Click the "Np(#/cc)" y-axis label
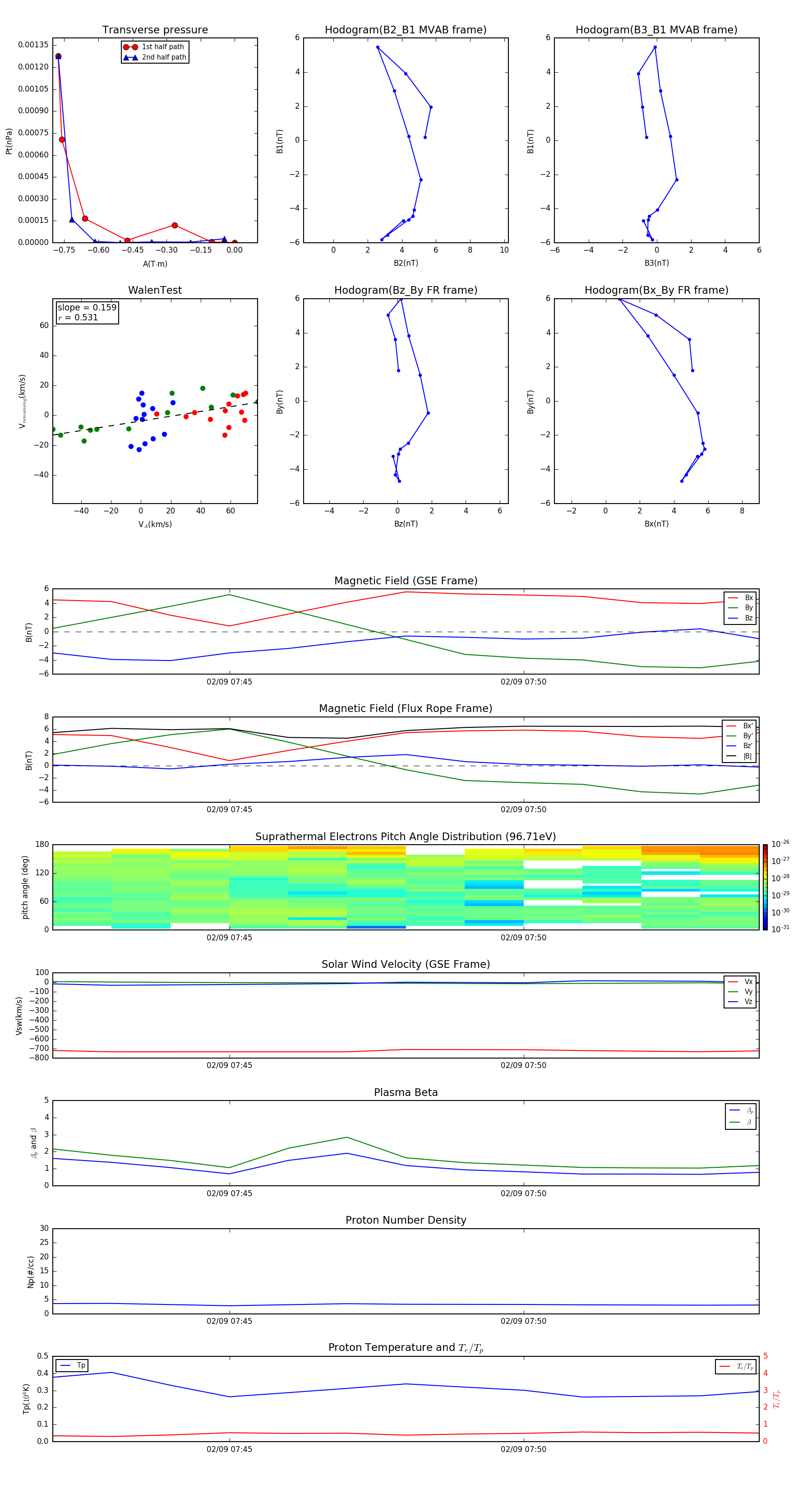 [x=31, y=1272]
